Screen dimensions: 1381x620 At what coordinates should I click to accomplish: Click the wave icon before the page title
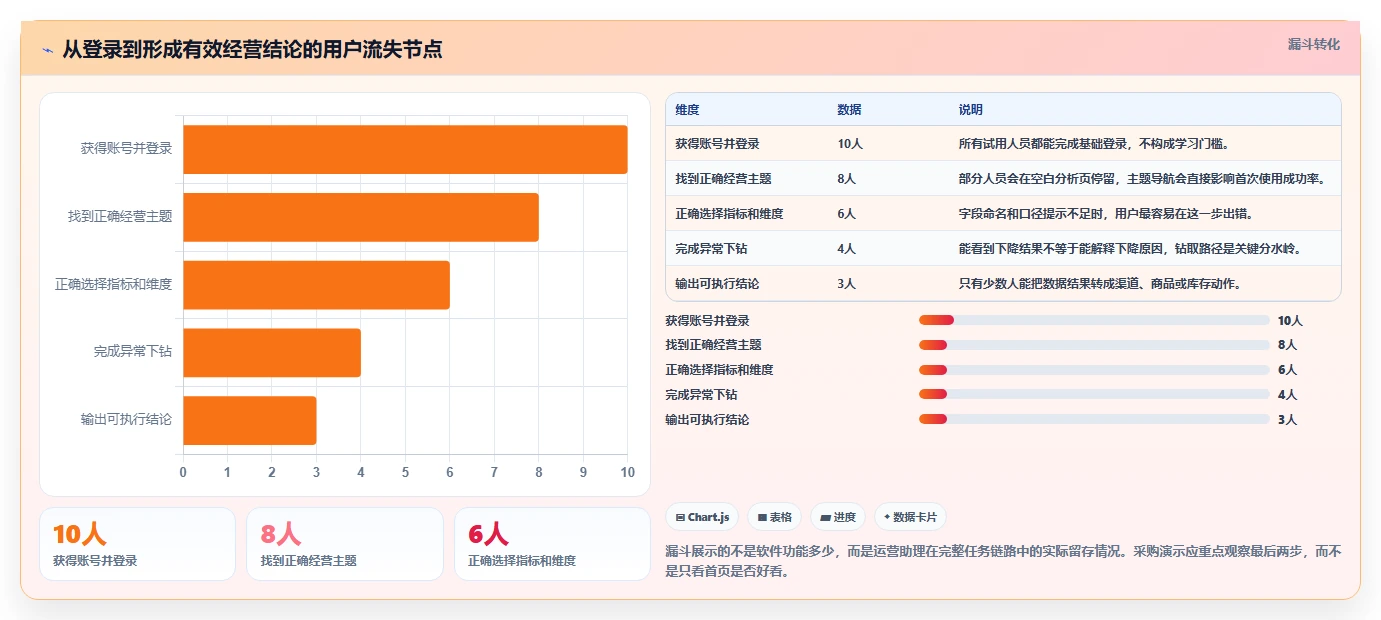pyautogui.click(x=47, y=49)
